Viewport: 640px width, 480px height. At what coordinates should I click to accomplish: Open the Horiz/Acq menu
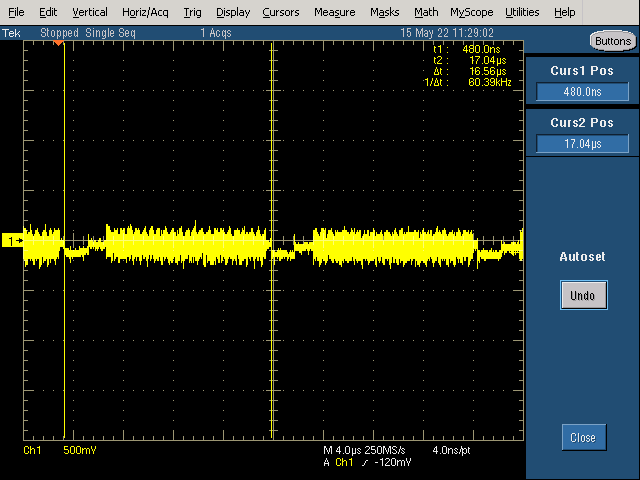145,12
